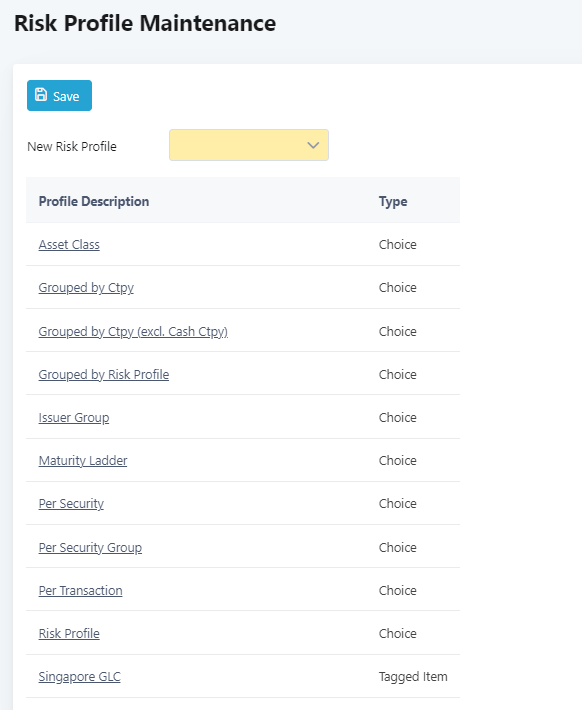
Task: Open the Issuer Group profile
Action: click(x=74, y=417)
